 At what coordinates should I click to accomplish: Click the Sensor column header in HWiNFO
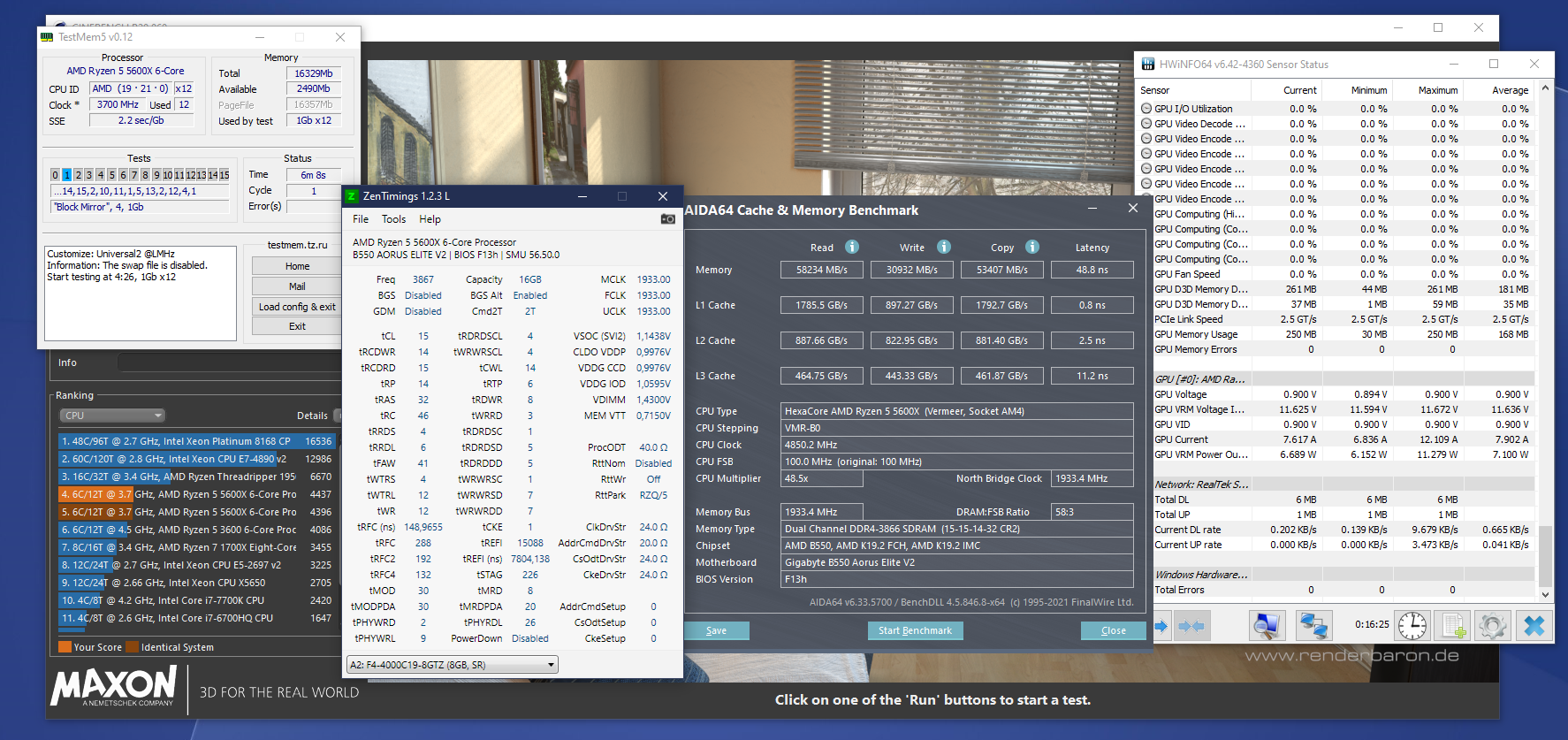[1192, 90]
